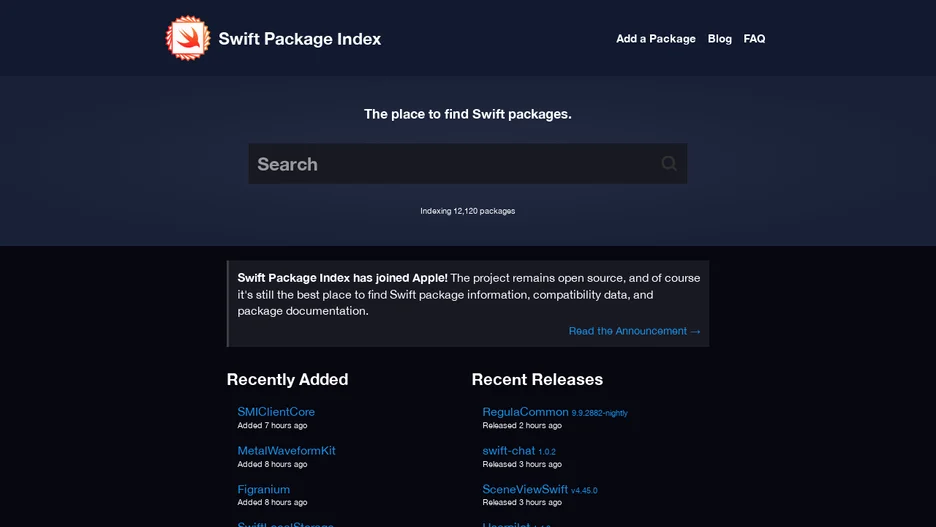Click the Recent Releases heading

(x=537, y=380)
